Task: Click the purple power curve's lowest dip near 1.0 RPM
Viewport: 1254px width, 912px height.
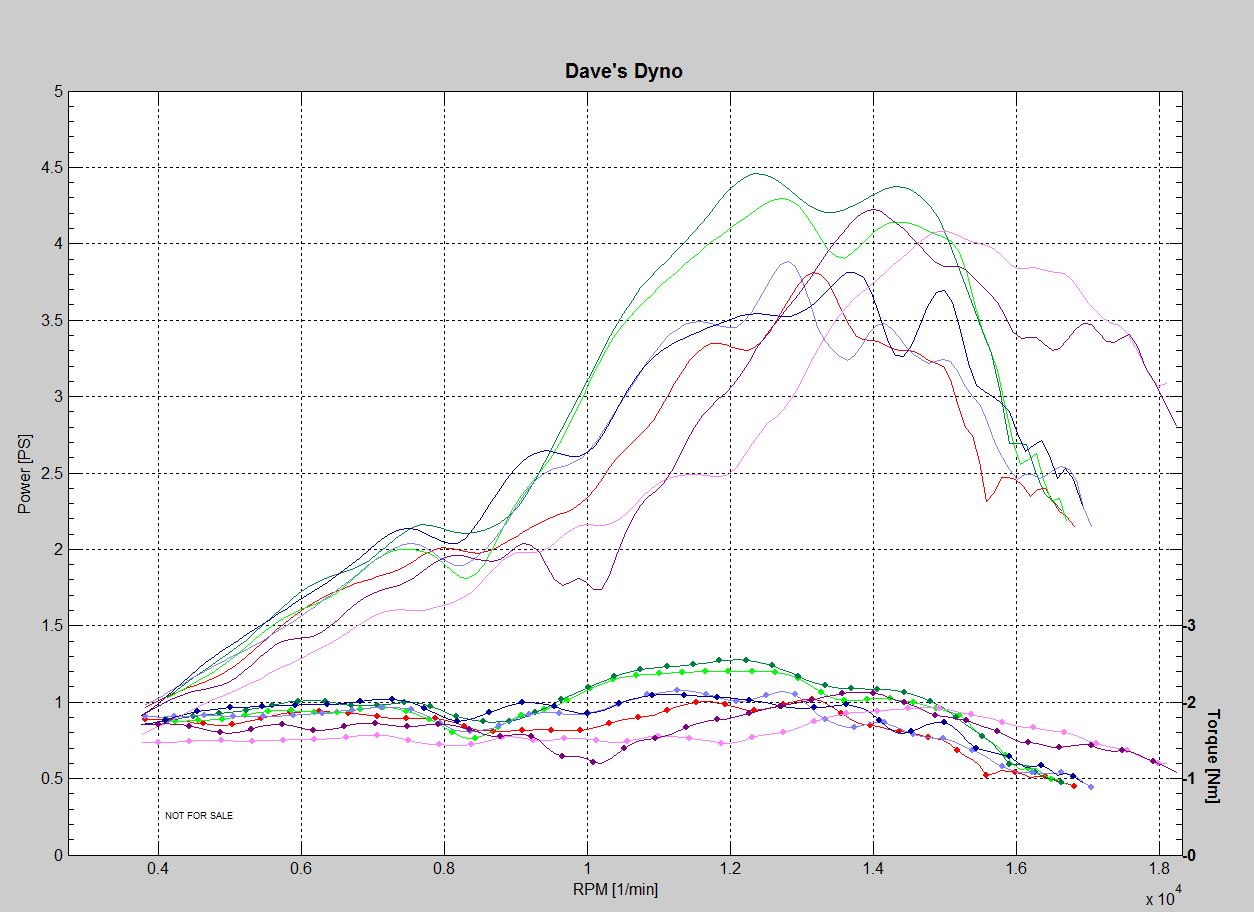Action: (597, 589)
